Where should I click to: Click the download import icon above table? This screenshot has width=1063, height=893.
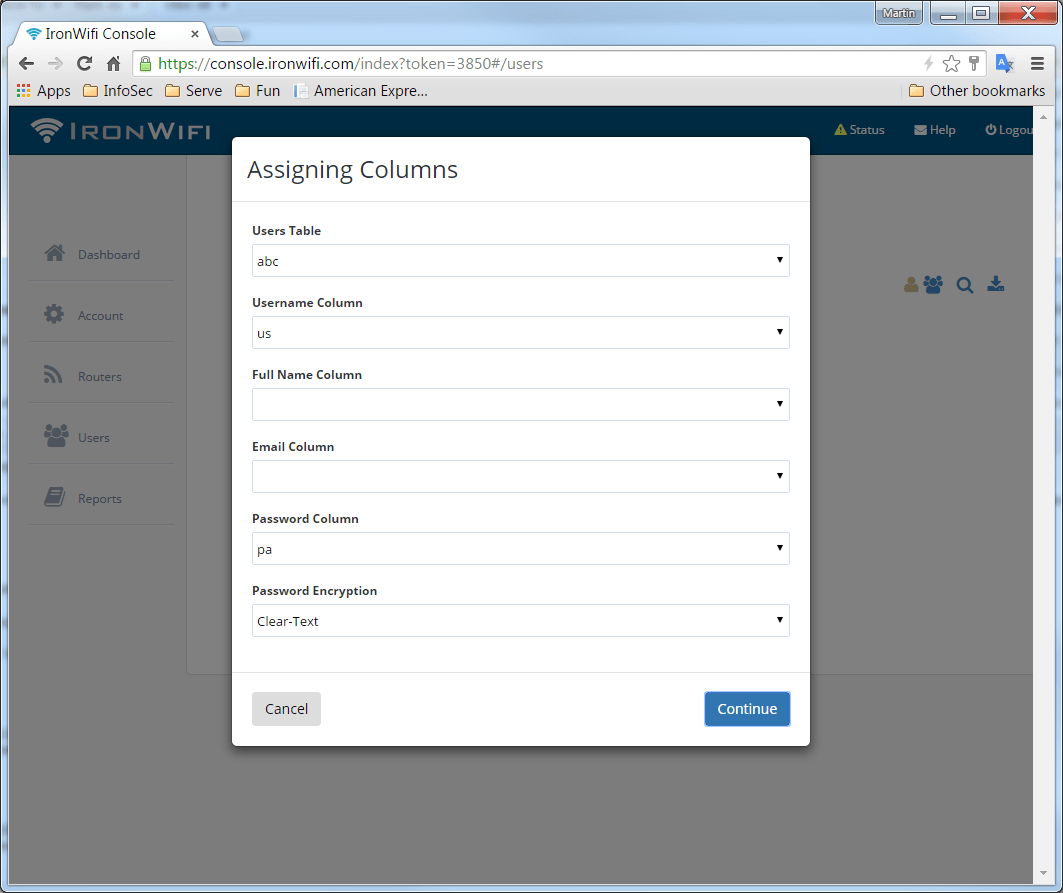pos(996,284)
